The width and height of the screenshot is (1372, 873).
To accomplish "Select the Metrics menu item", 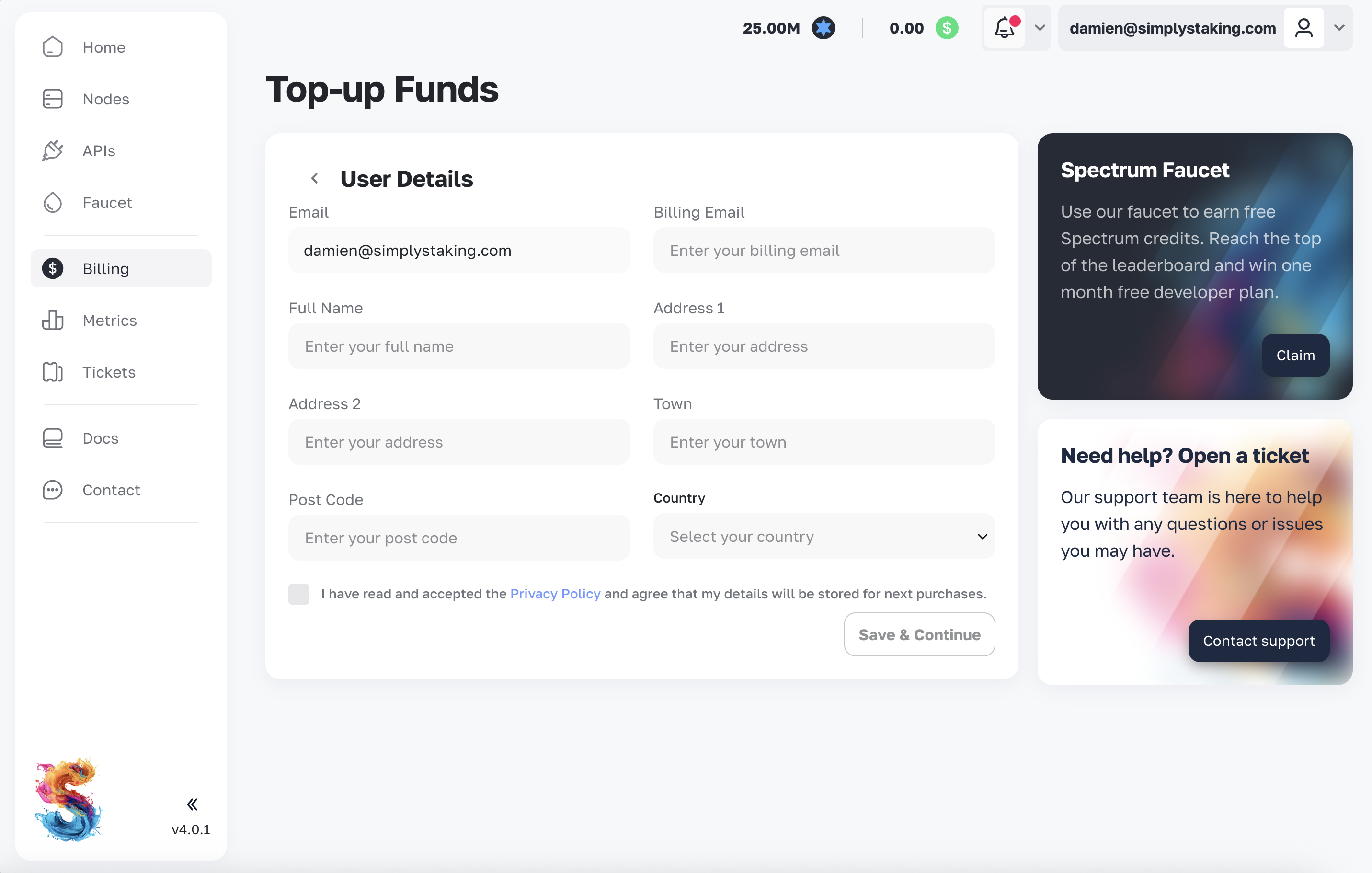I will (121, 320).
